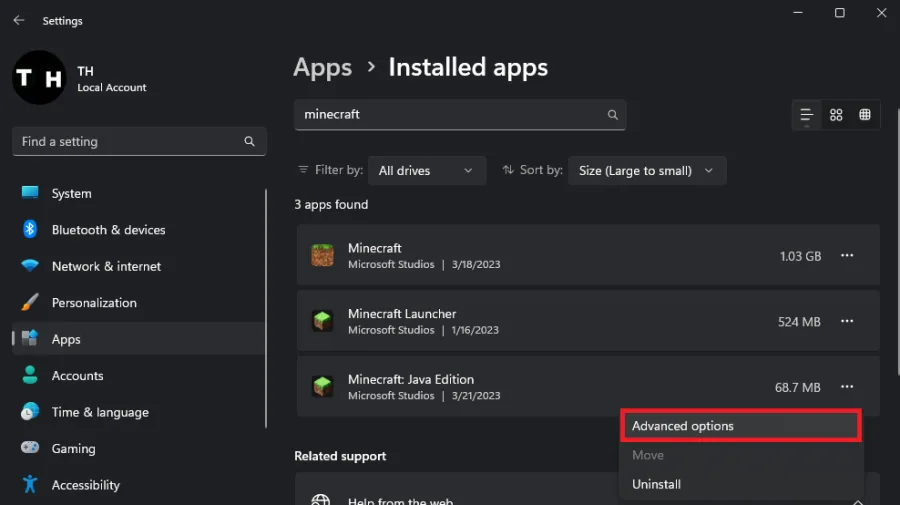Click the Minecraft grass block icon
900x505 pixels.
(x=323, y=255)
